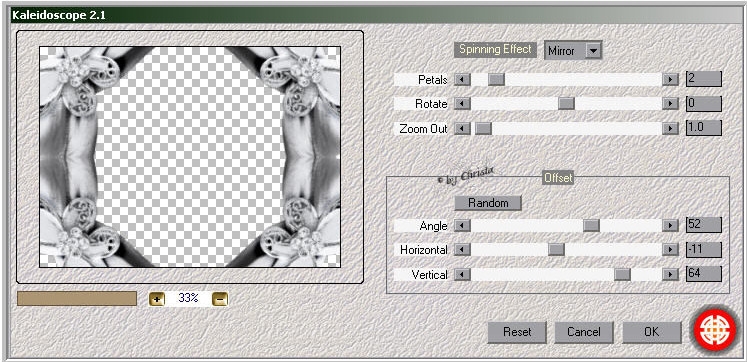
Task: Click the 33% preview zoom value
Action: (x=188, y=299)
